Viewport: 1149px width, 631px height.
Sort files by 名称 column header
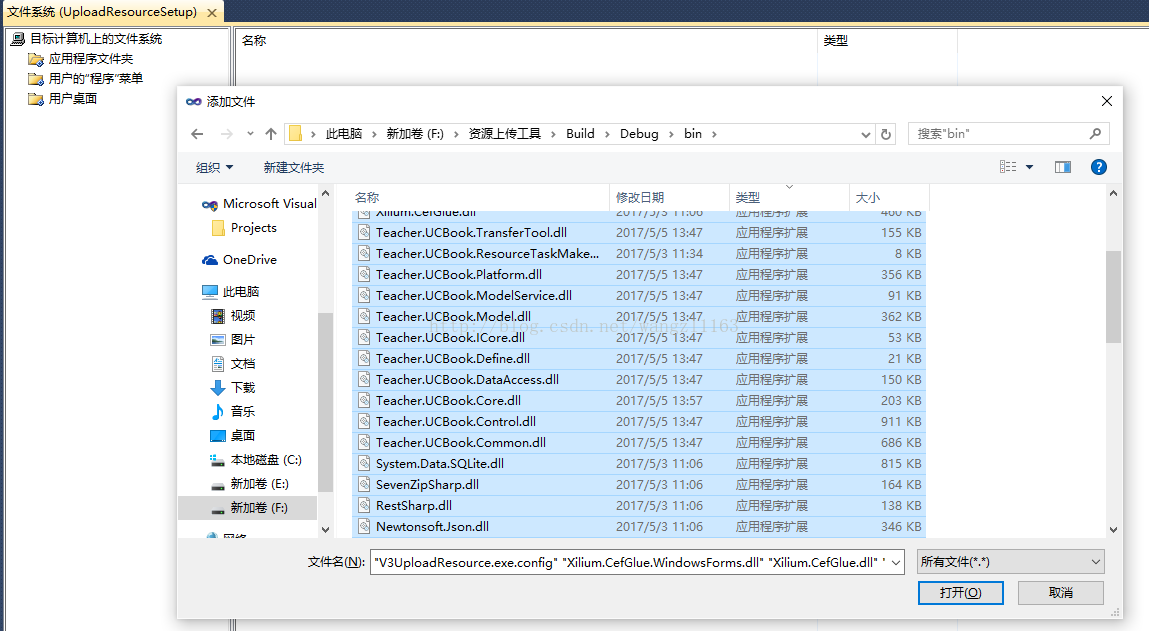tap(481, 197)
